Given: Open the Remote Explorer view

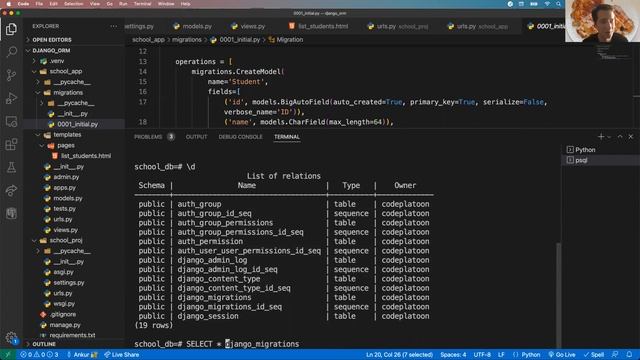Looking at the screenshot, I should [11, 121].
